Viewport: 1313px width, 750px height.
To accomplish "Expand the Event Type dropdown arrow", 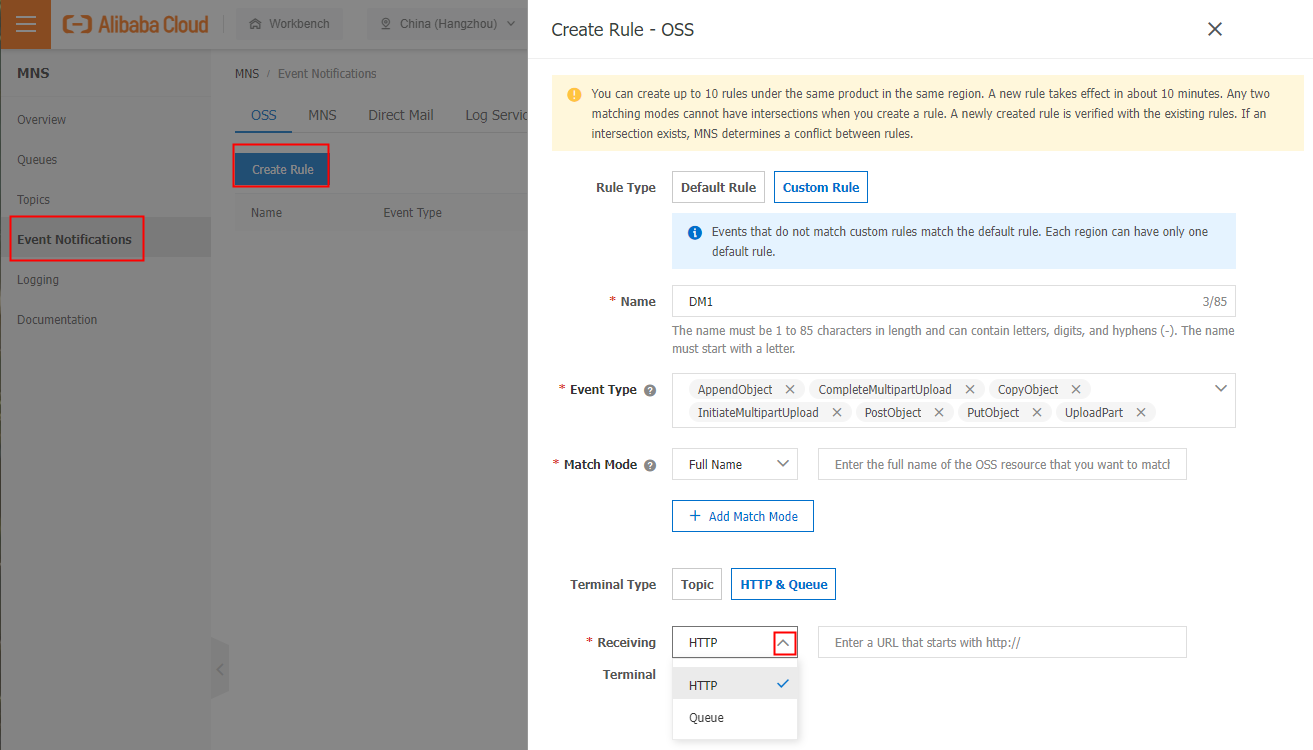I will (x=1220, y=388).
